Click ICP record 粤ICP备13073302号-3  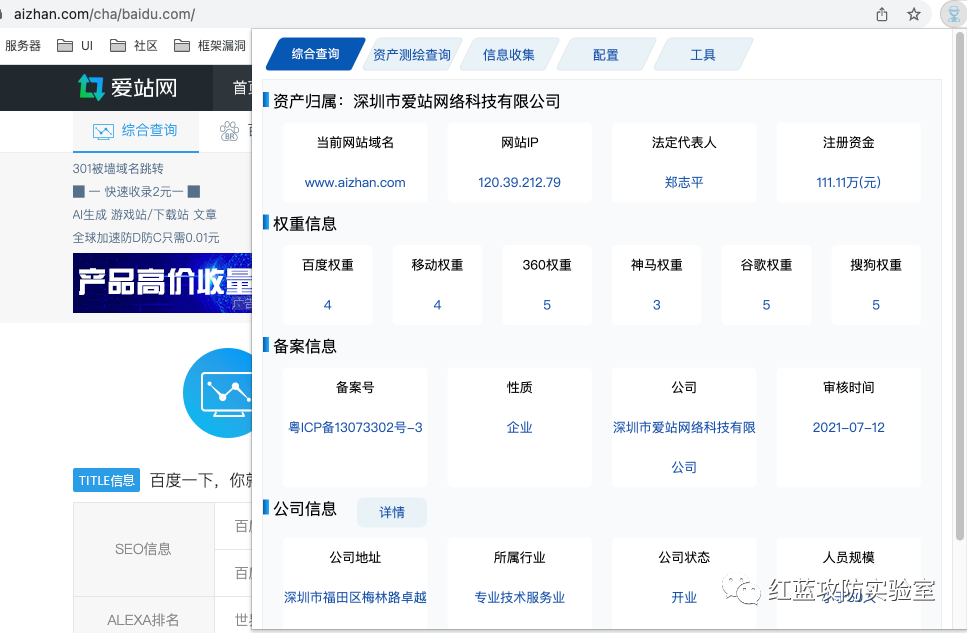355,428
